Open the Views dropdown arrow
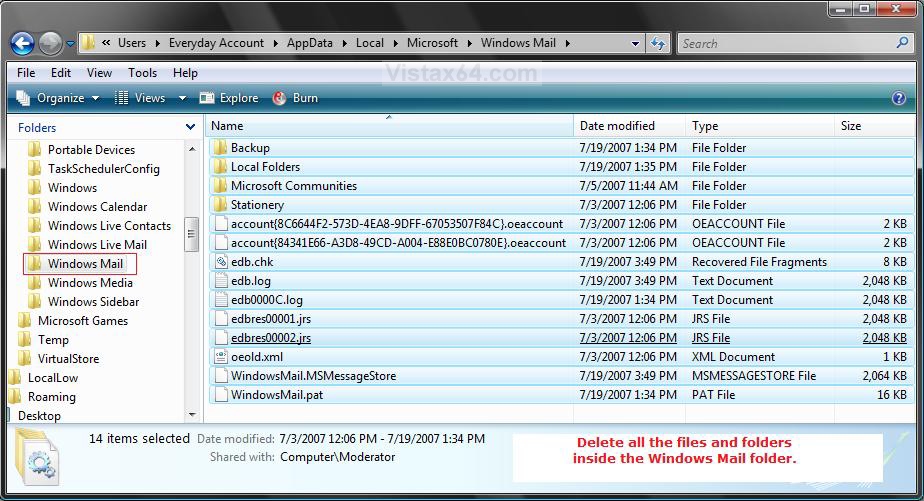Screen dimensions: 924x501 tap(182, 98)
